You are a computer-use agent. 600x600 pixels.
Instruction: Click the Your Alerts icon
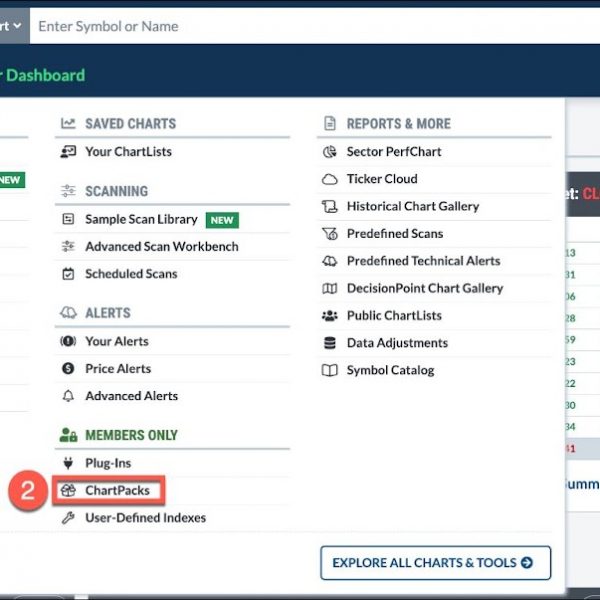point(68,341)
